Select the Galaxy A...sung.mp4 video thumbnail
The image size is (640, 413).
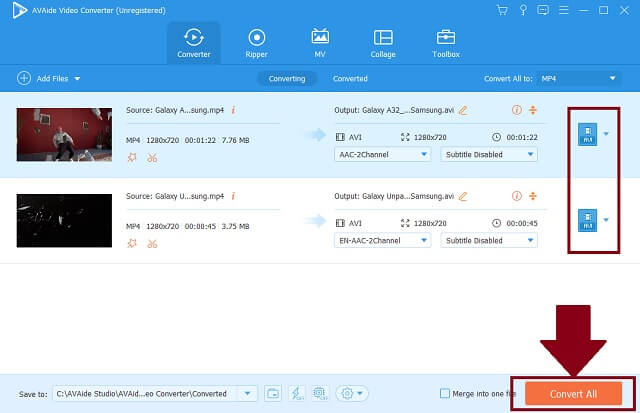pos(64,135)
